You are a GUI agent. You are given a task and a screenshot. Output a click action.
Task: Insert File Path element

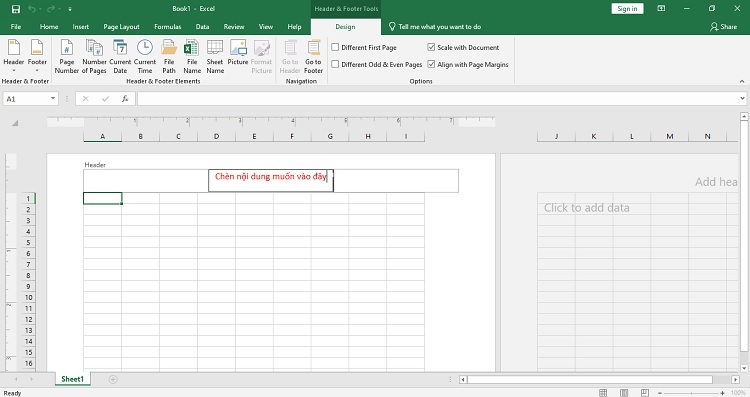169,56
